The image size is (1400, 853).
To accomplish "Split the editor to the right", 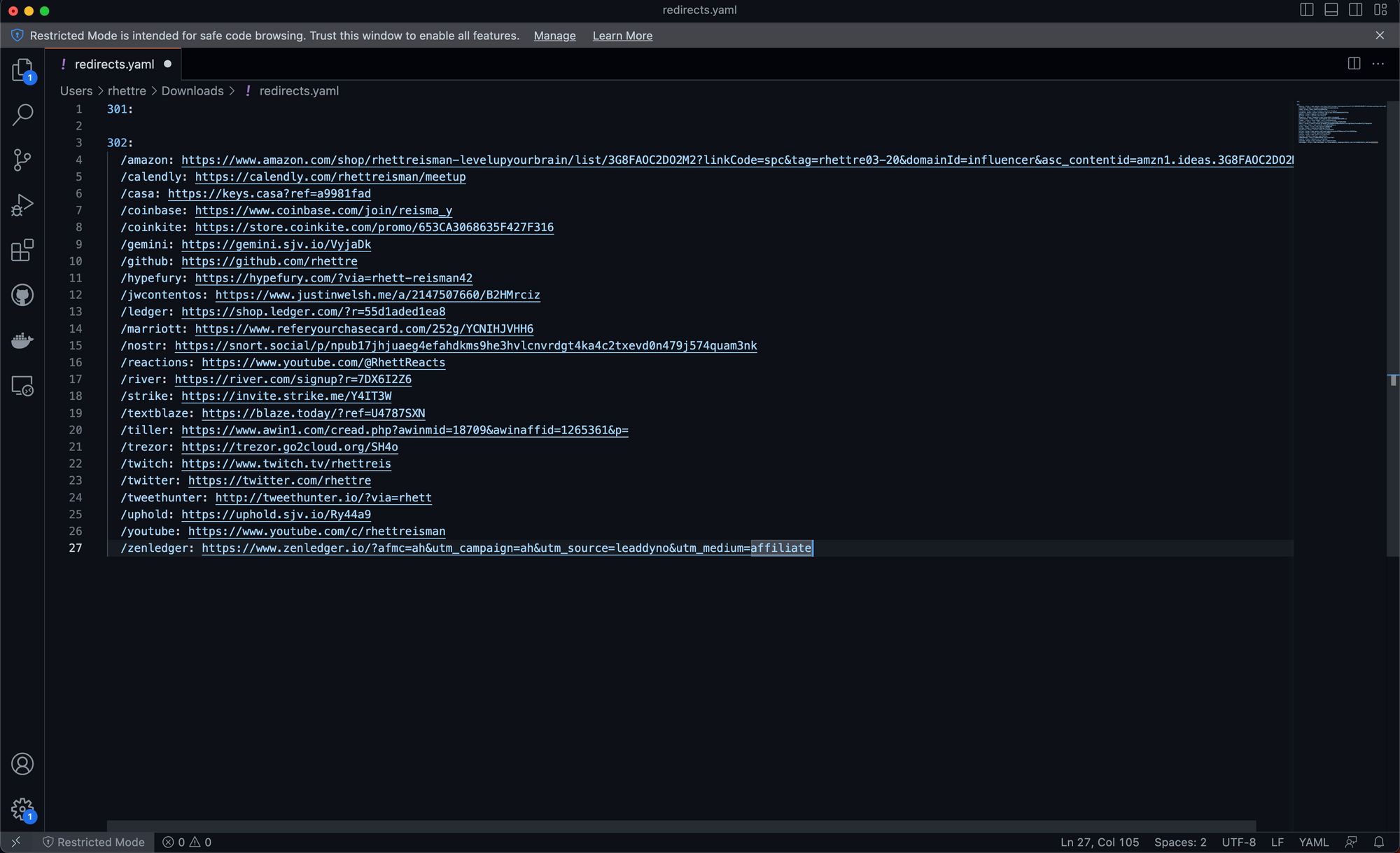I will (1354, 64).
